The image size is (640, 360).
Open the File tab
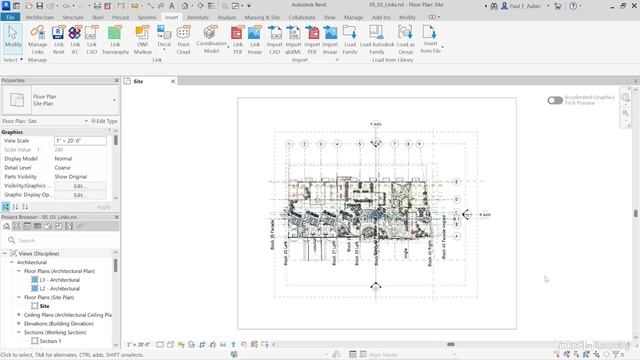pyautogui.click(x=10, y=17)
